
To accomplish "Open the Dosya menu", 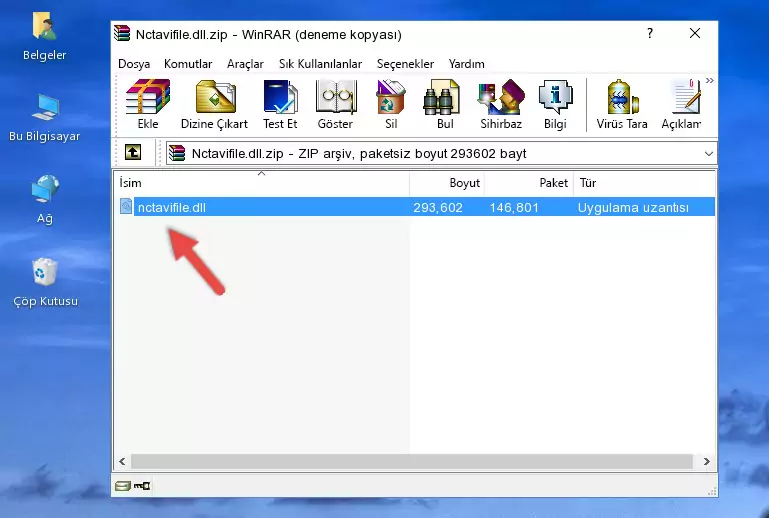I will pos(134,64).
